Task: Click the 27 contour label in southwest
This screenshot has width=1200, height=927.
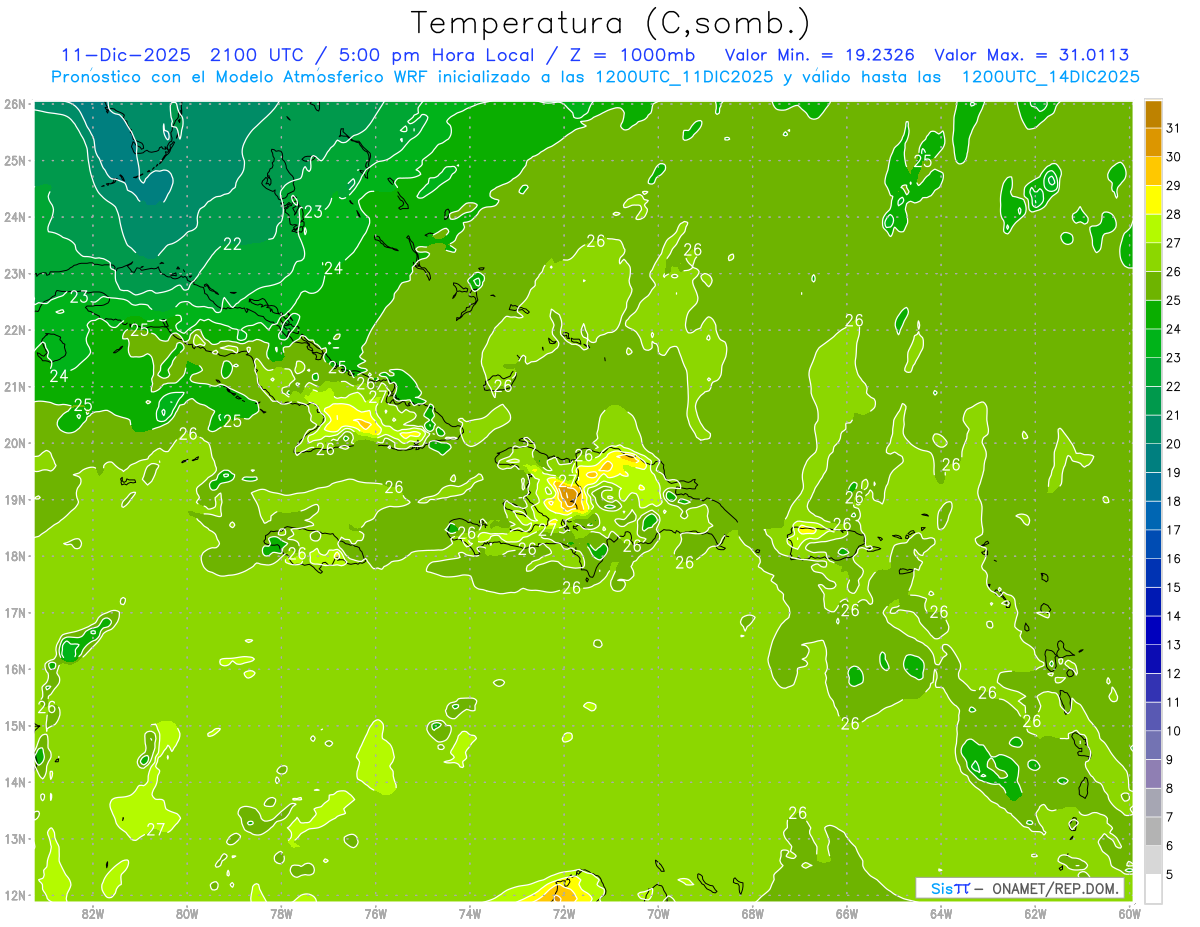Action: pos(155,830)
